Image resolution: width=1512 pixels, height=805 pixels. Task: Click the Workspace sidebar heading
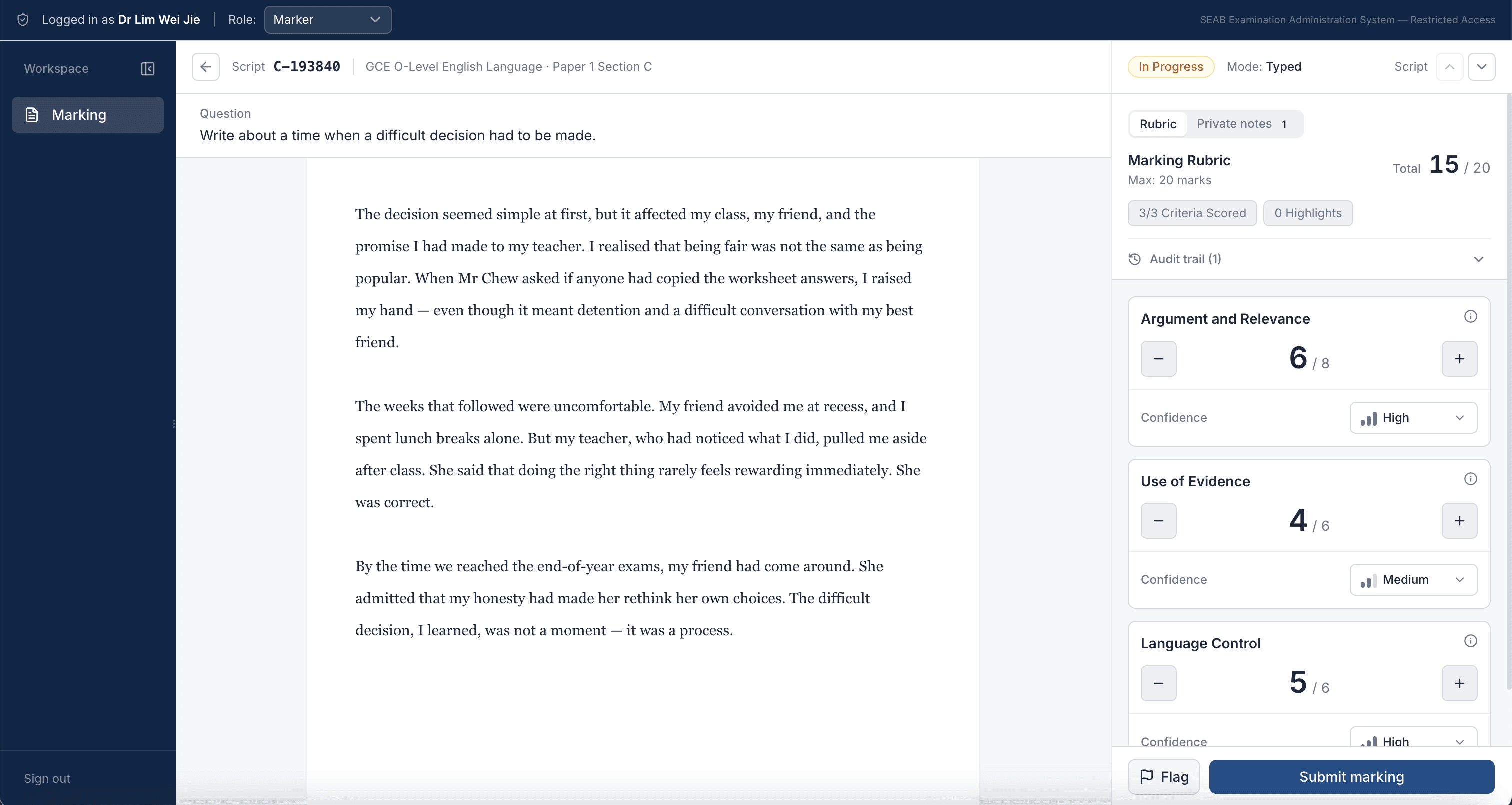pyautogui.click(x=56, y=68)
